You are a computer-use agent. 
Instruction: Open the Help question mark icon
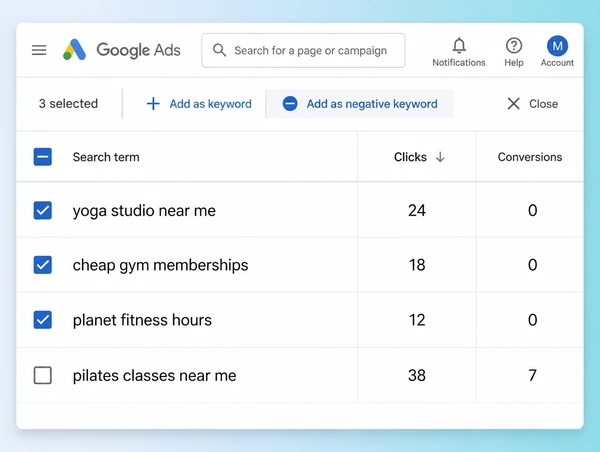pos(514,46)
